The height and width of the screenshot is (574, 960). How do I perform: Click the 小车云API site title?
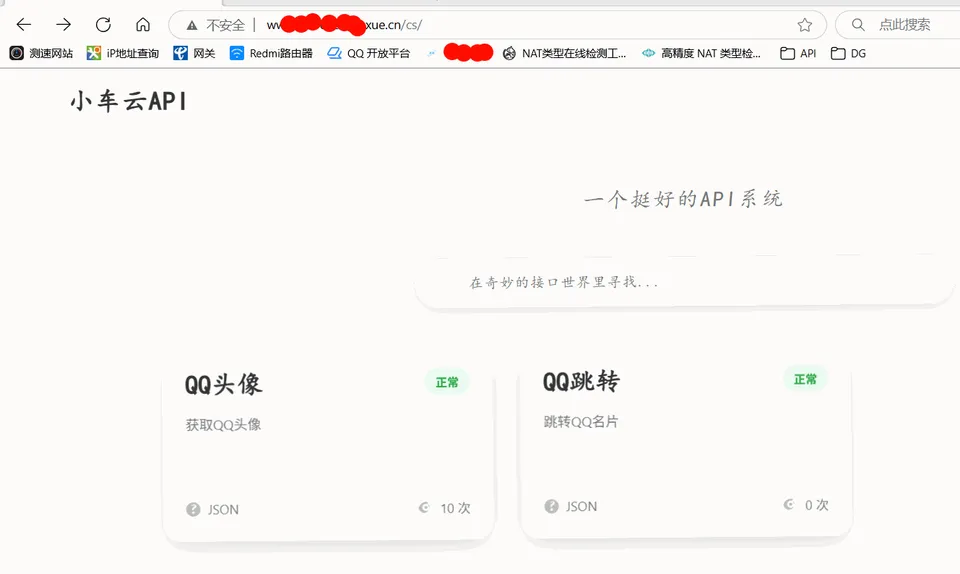[129, 101]
